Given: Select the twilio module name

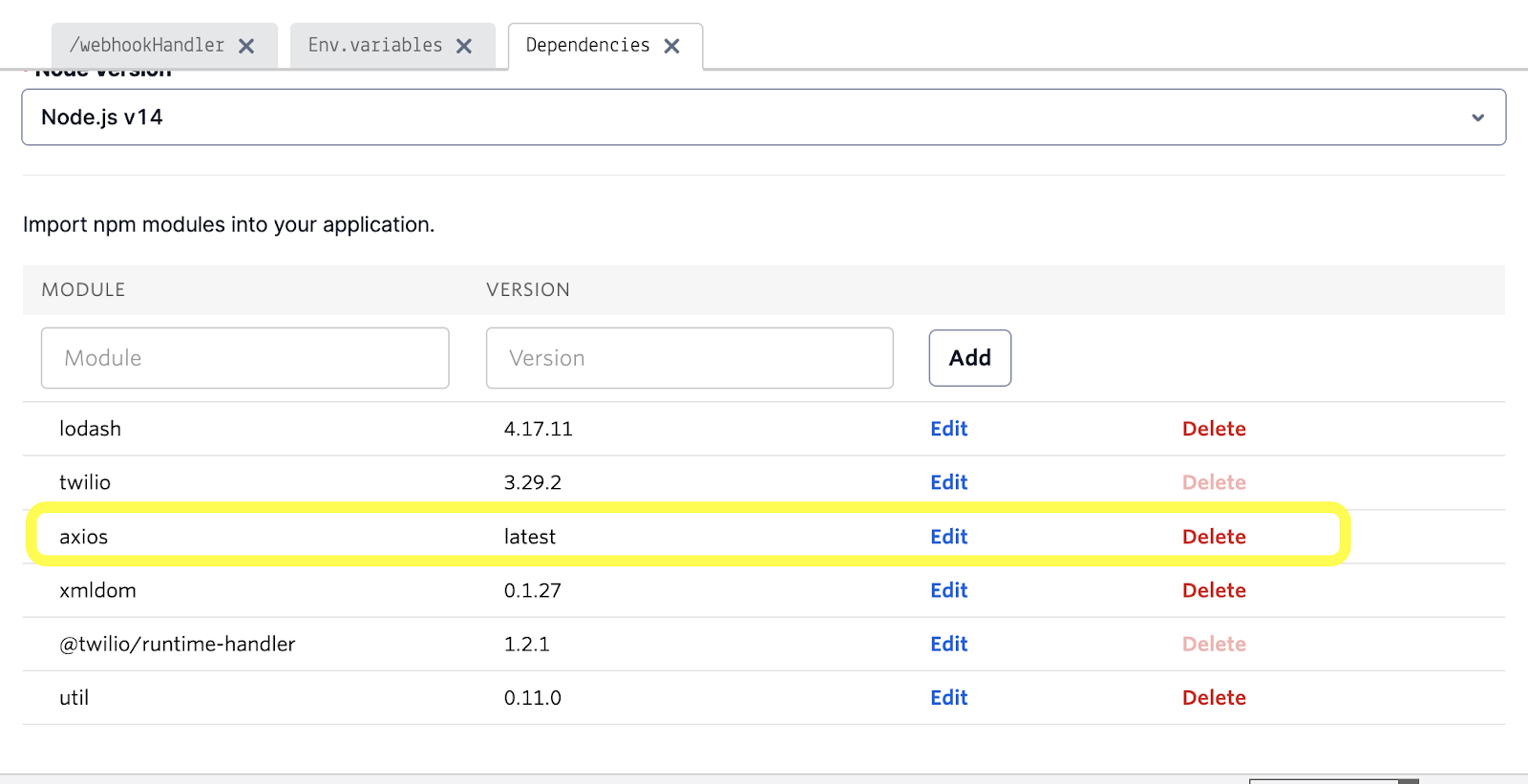Looking at the screenshot, I should [x=85, y=482].
